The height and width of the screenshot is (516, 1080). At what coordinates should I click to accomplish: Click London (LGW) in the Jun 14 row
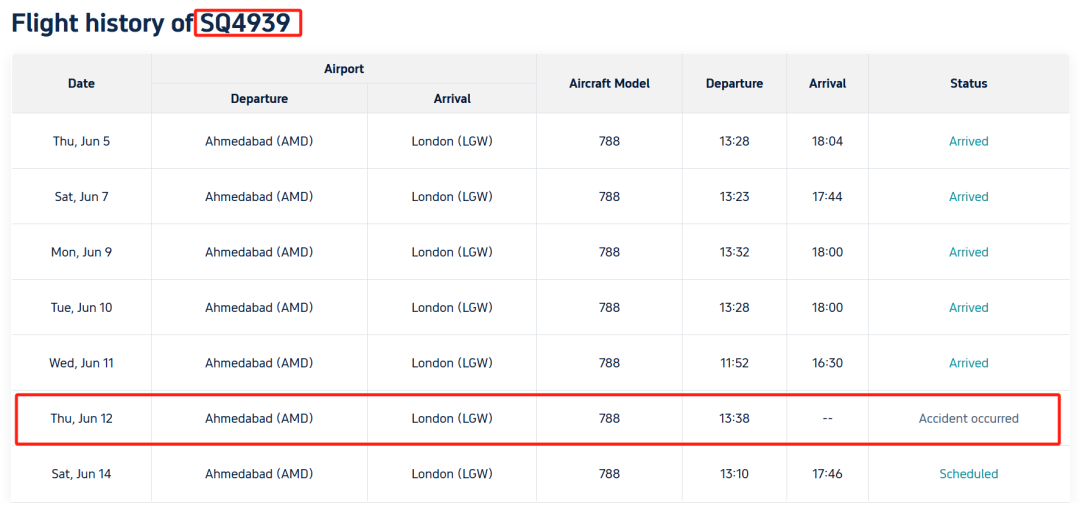pos(452,474)
